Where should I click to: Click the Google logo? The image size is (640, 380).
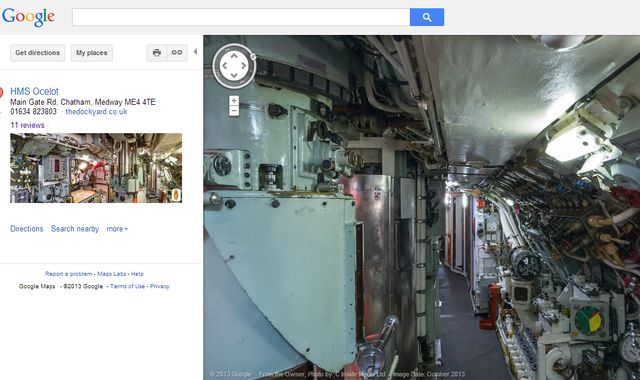[x=28, y=17]
